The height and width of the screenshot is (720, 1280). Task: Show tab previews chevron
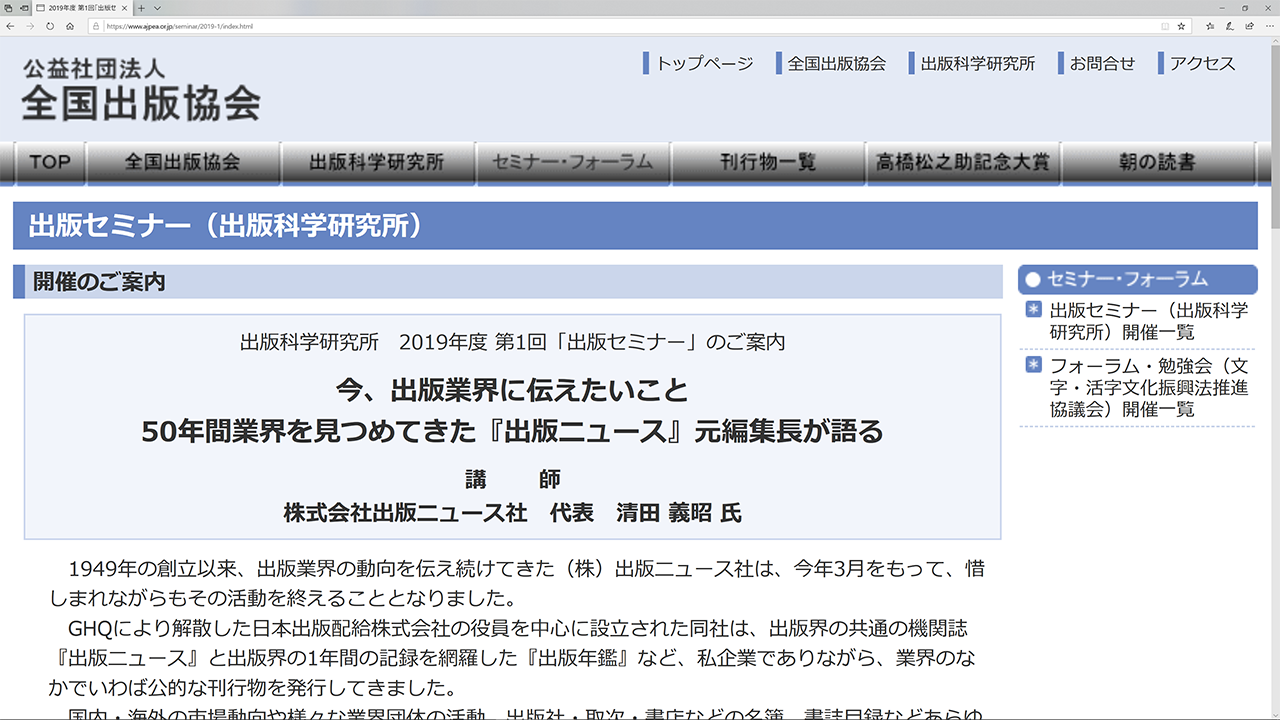tap(157, 8)
